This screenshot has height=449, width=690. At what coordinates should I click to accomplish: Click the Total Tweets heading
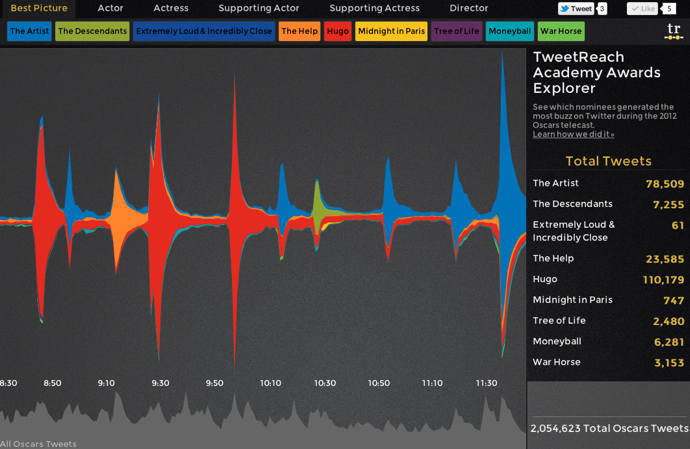[608, 161]
